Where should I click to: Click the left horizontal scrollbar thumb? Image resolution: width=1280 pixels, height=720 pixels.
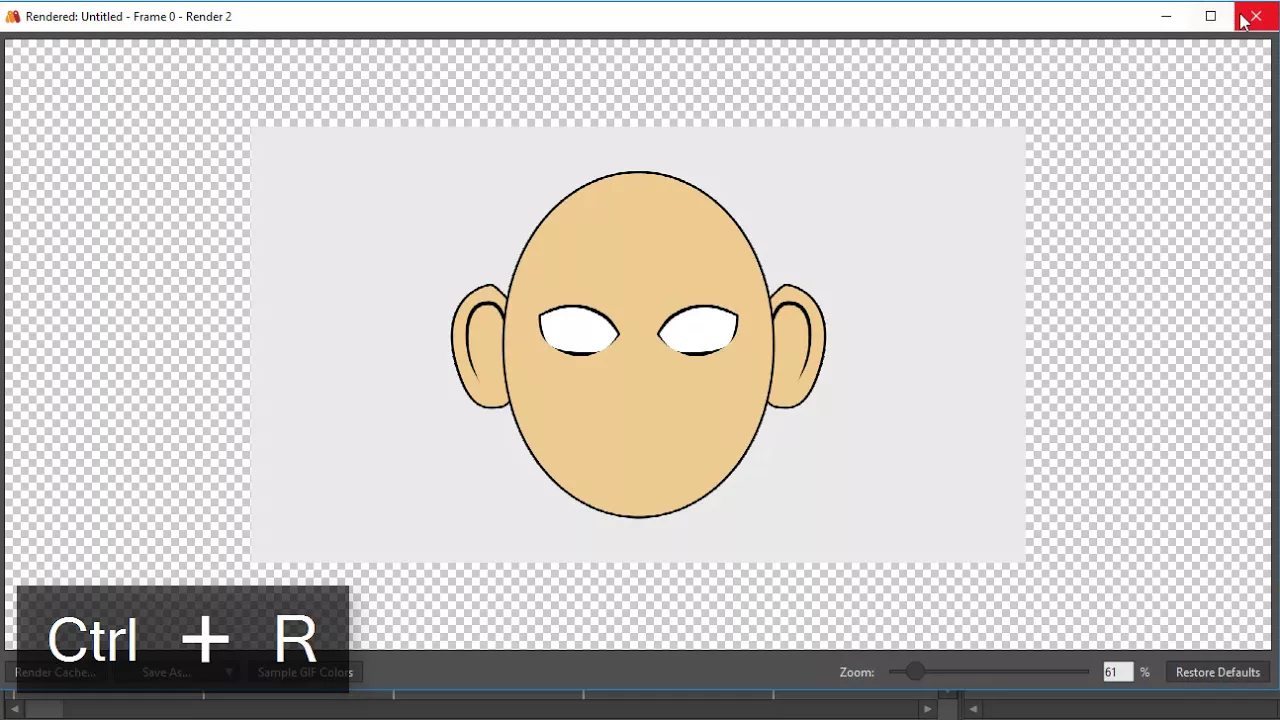point(43,709)
